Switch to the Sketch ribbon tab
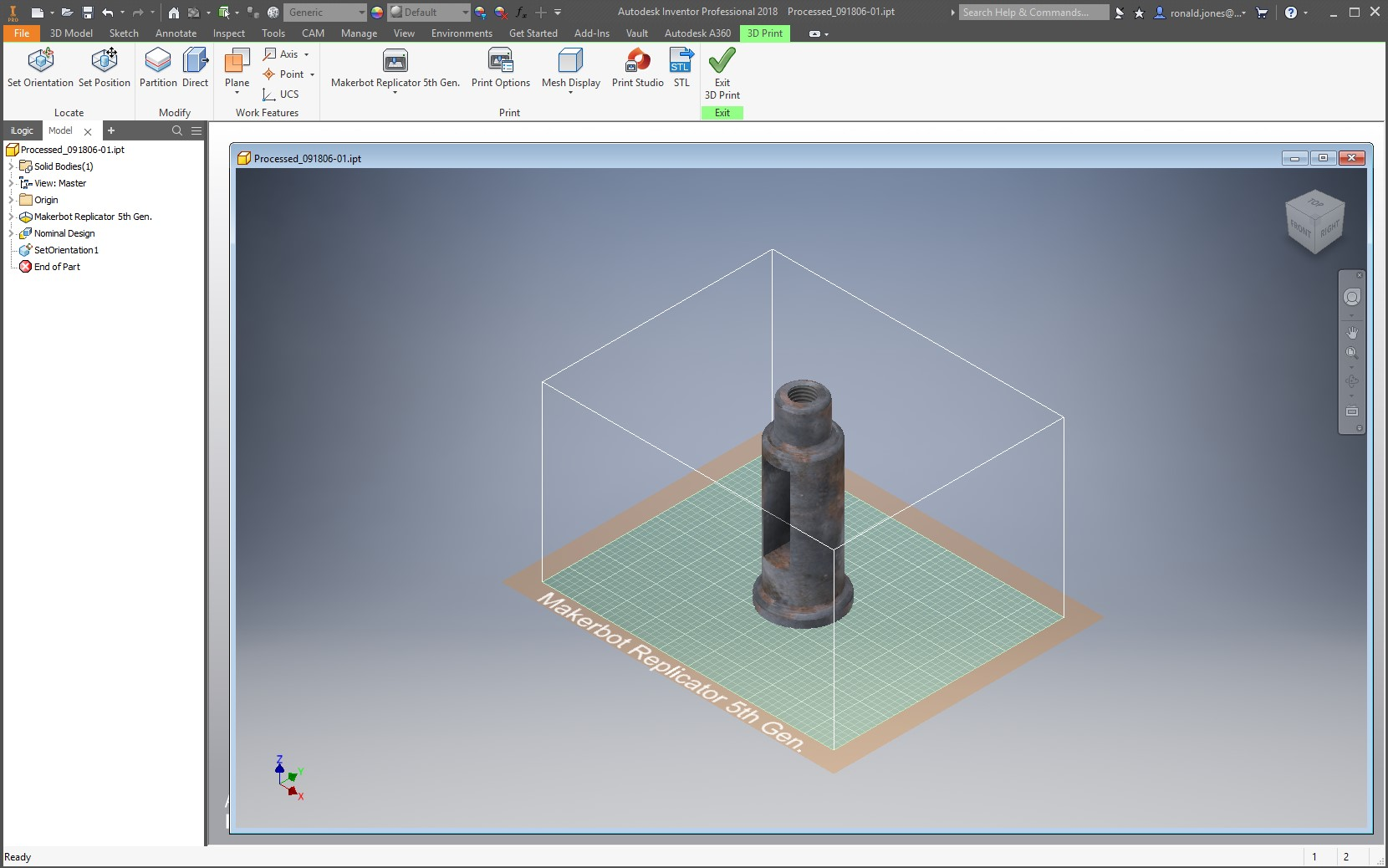1388x868 pixels. pos(124,33)
